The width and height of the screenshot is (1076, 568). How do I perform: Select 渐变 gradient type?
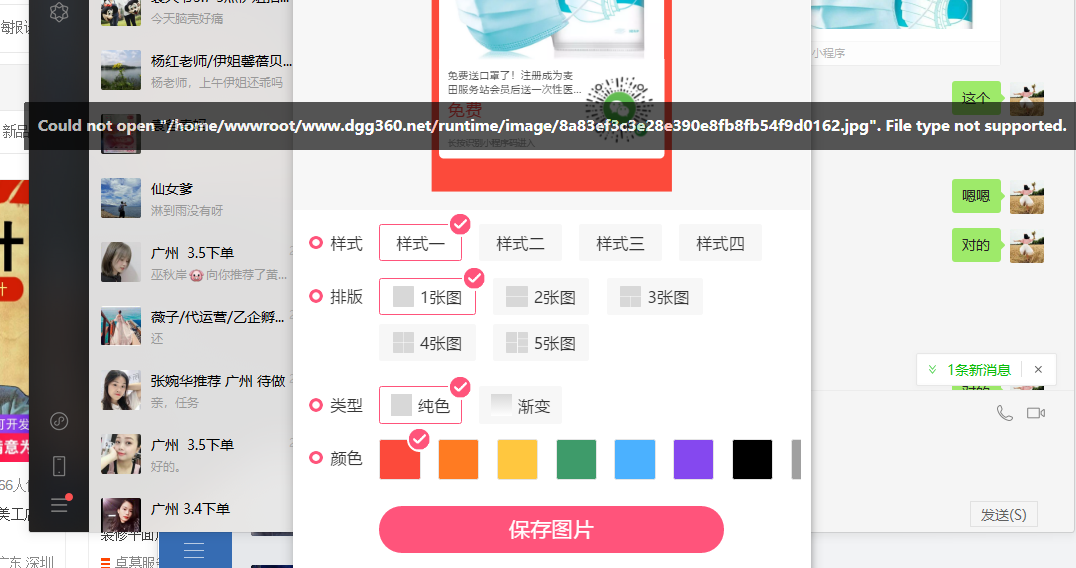tap(520, 405)
